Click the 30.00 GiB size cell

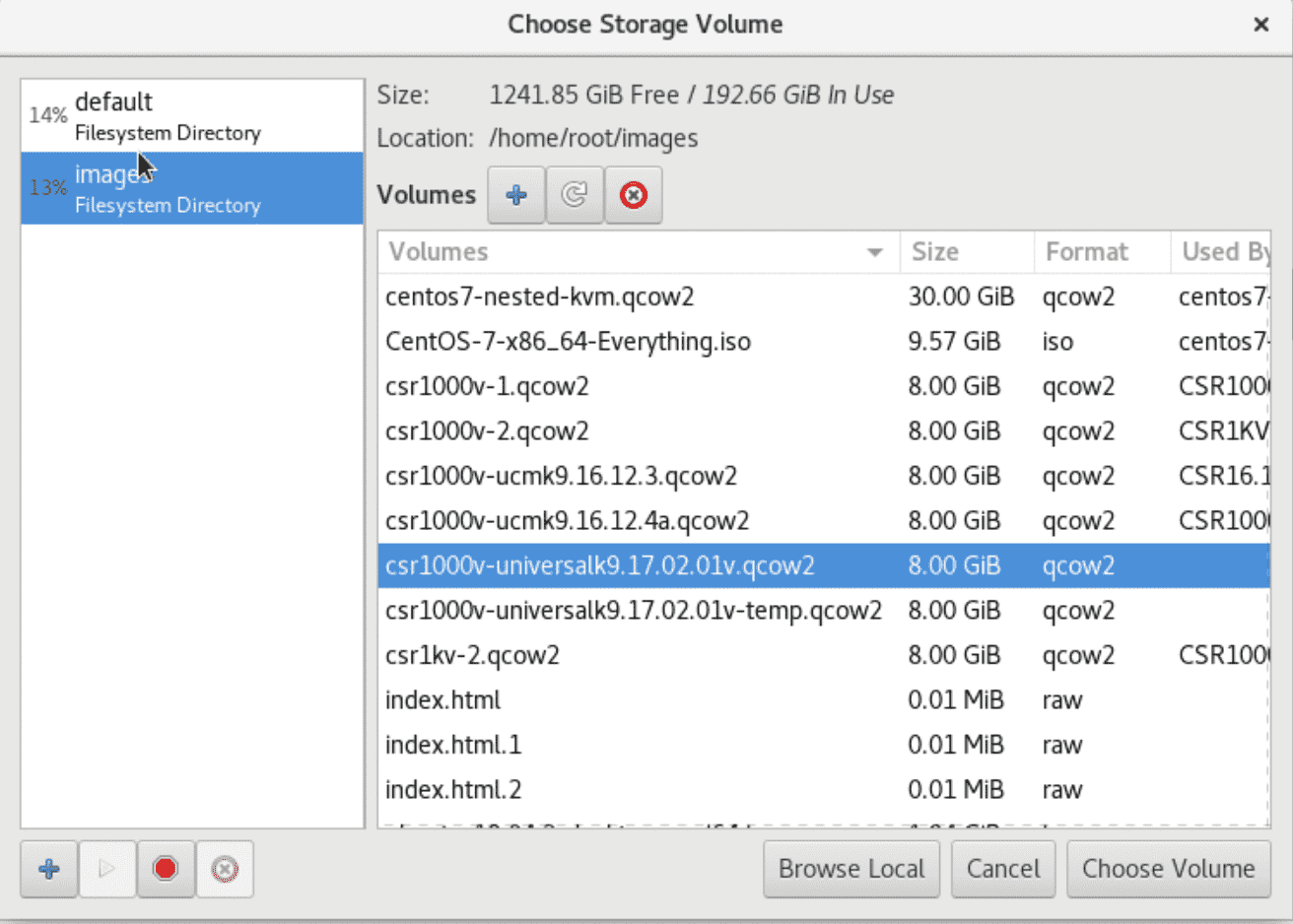click(x=961, y=297)
